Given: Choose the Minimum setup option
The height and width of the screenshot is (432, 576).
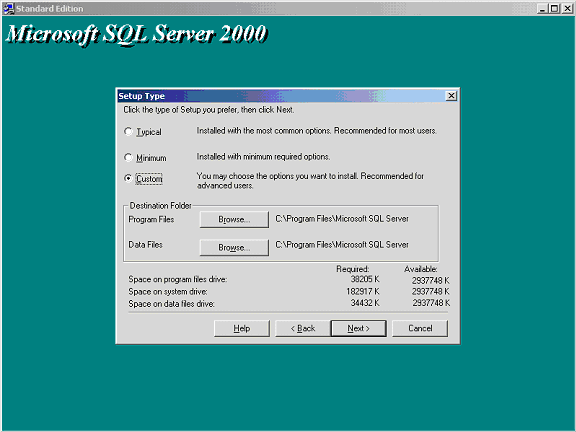Looking at the screenshot, I should (x=128, y=158).
